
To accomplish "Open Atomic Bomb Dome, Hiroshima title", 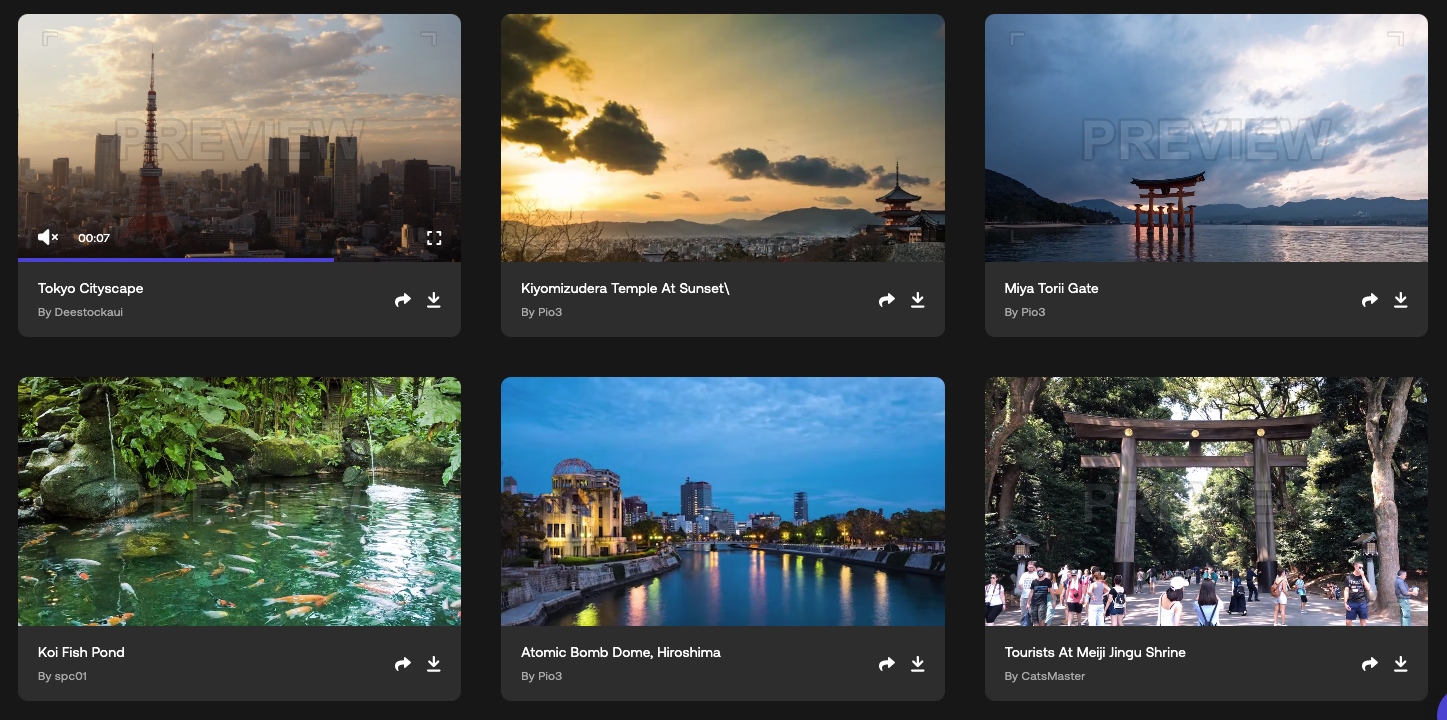I will point(621,652).
